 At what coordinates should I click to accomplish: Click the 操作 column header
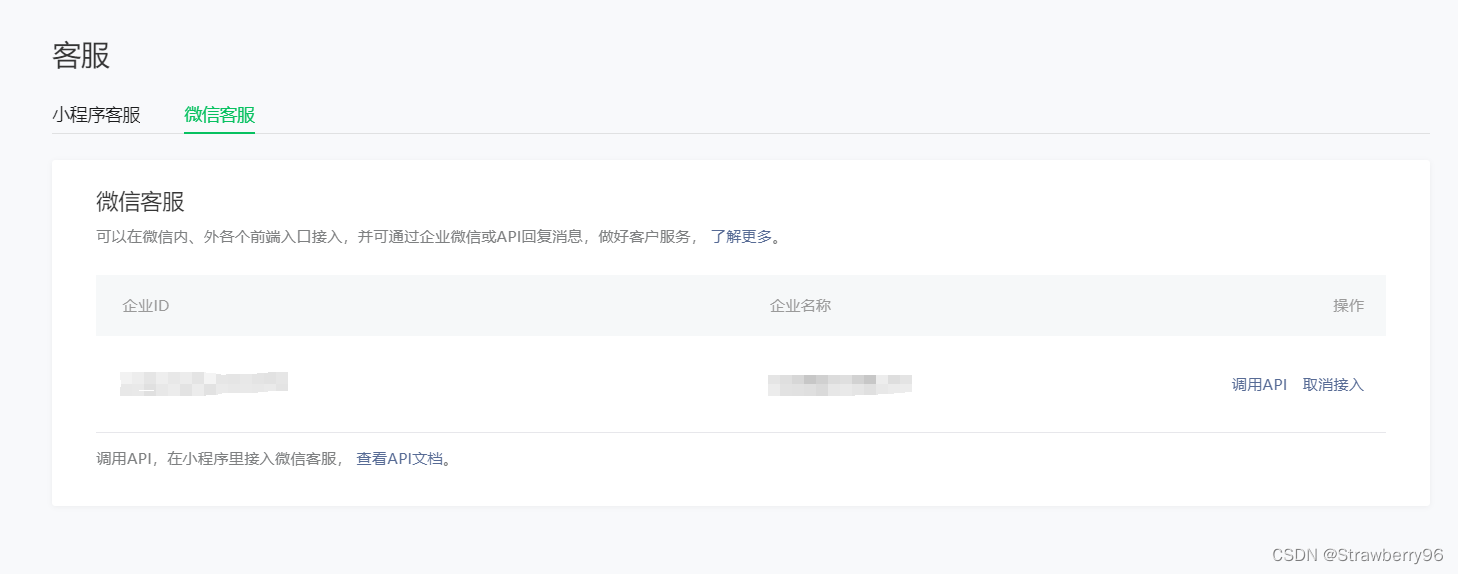[1348, 305]
